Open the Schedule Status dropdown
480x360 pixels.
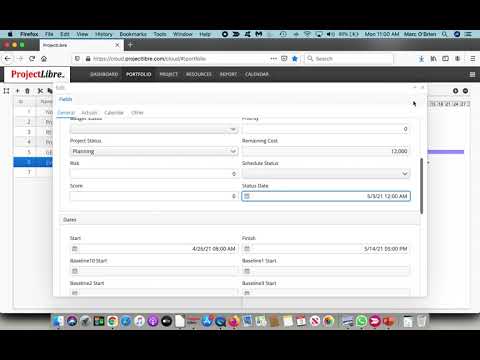[x=326, y=174]
